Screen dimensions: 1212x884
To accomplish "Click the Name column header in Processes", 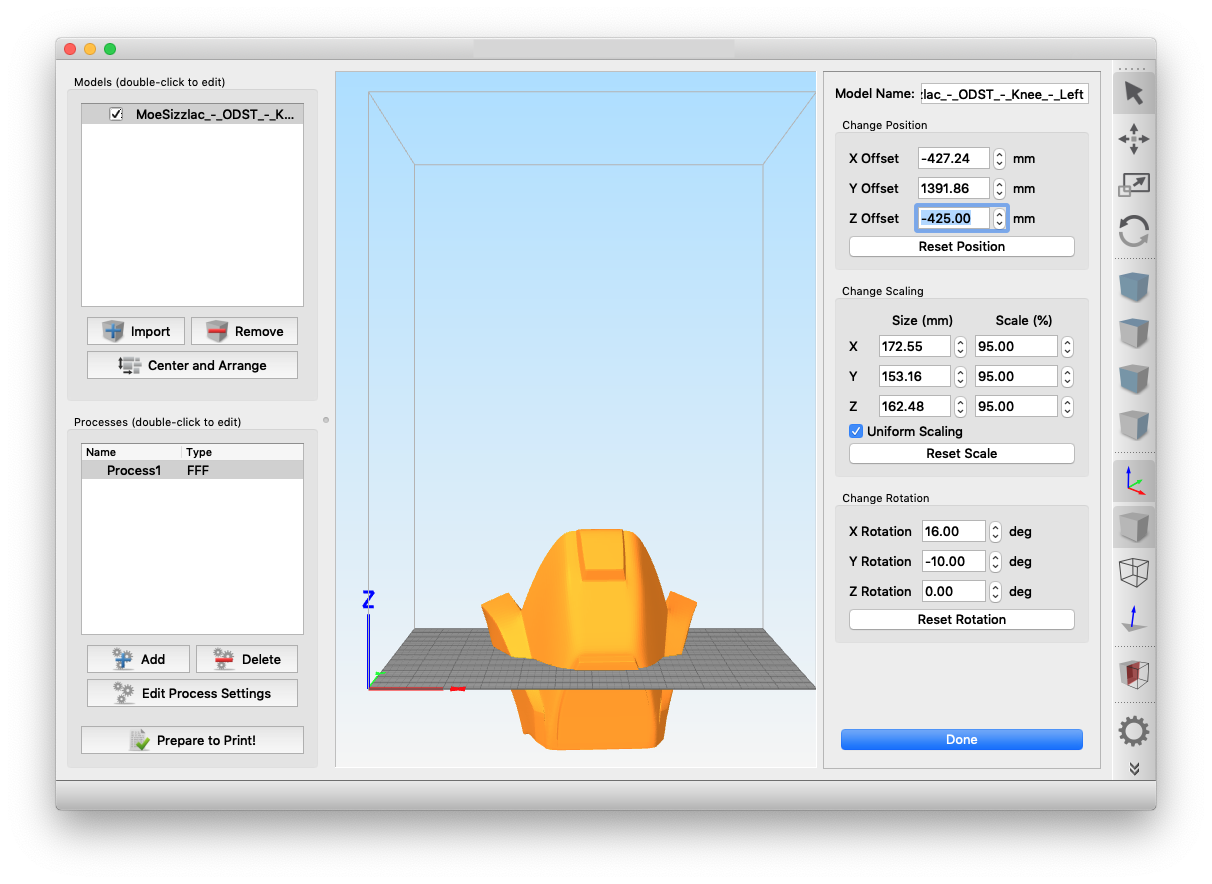I will pos(132,452).
